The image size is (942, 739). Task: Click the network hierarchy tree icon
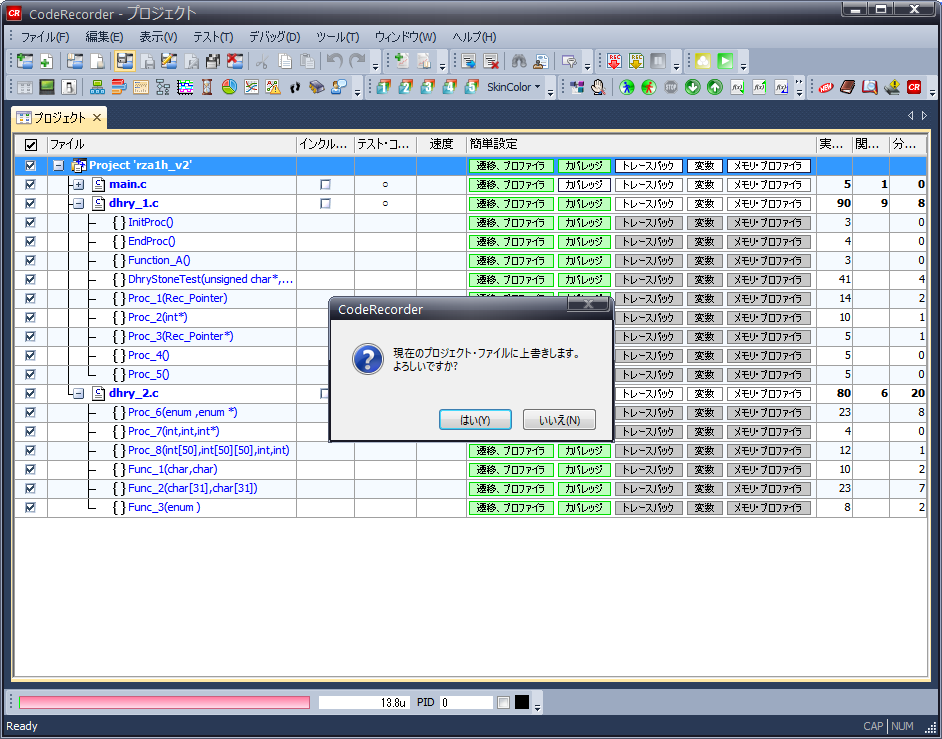click(x=97, y=87)
